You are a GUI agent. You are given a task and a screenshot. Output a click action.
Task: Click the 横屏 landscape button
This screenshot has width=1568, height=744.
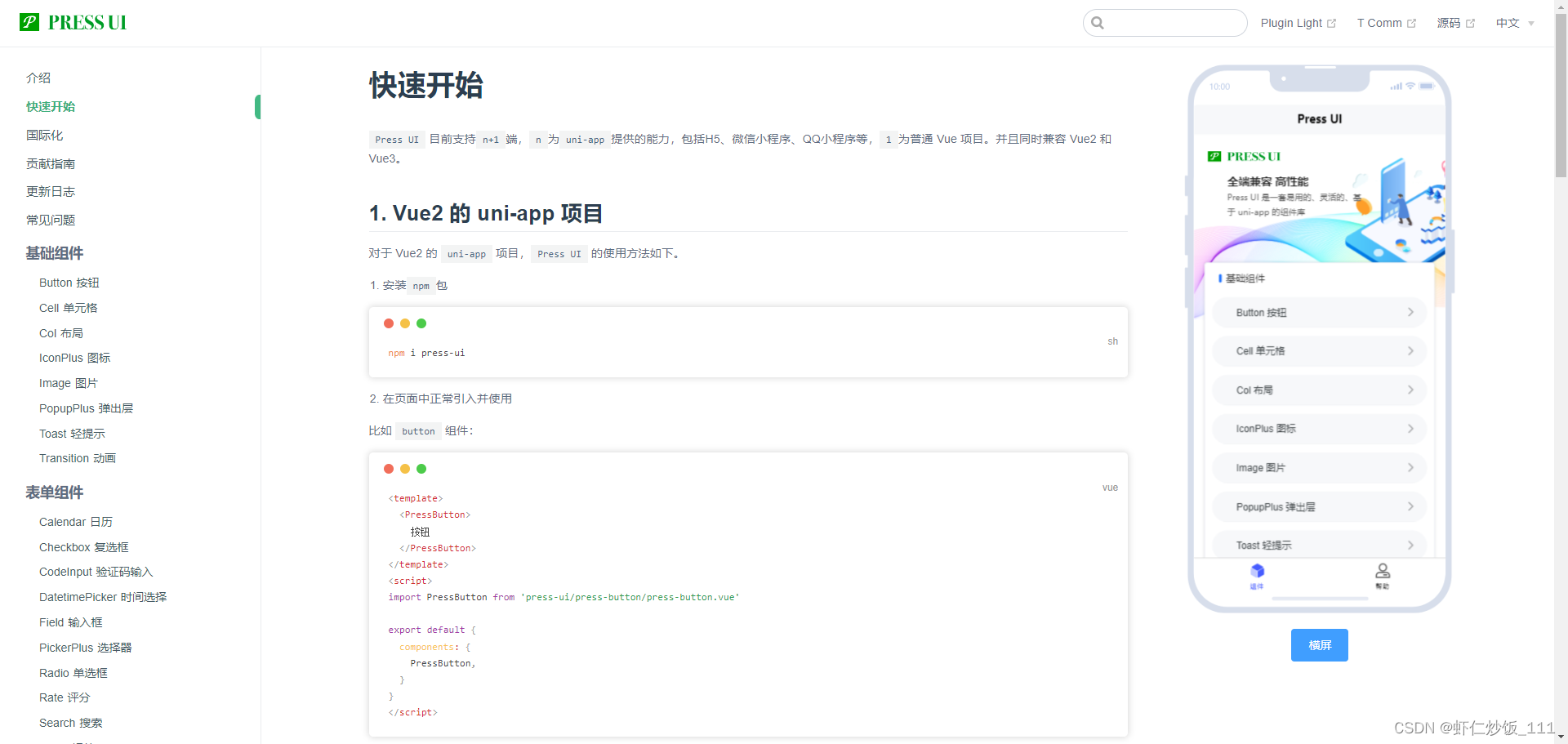tap(1319, 645)
